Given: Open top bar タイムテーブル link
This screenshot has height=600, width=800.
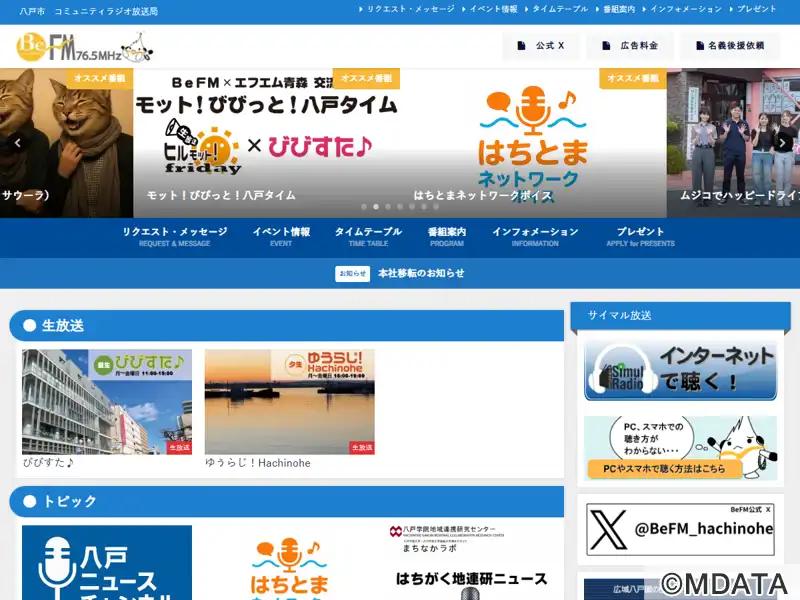Looking at the screenshot, I should 557,9.
